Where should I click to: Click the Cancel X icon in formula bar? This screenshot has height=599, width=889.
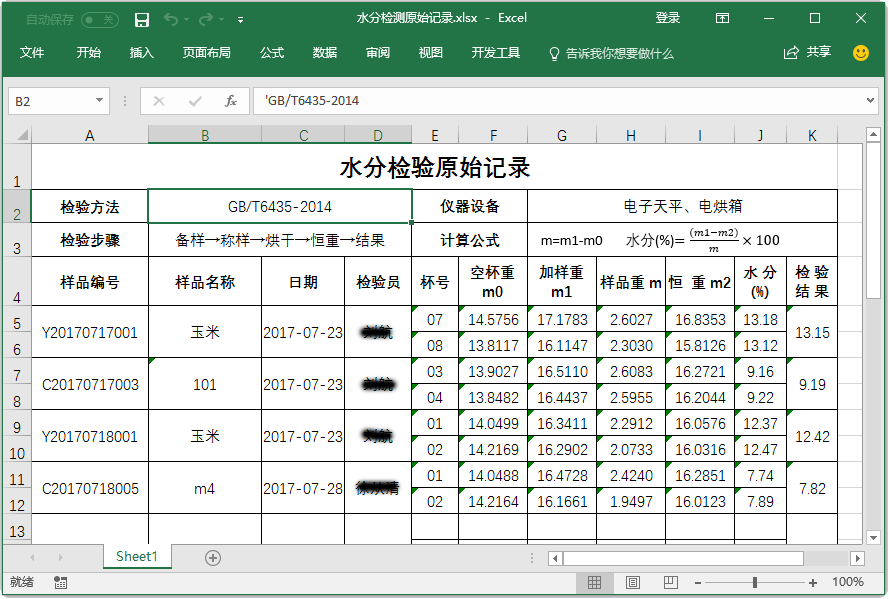point(159,101)
